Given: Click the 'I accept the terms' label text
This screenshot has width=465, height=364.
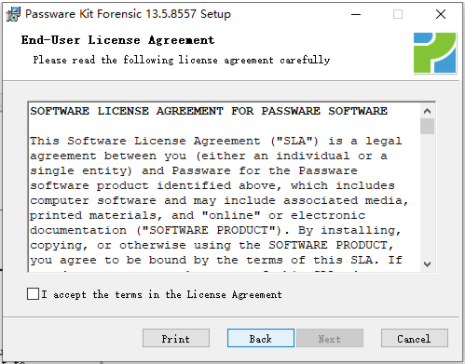Looking at the screenshot, I should coord(162,294).
